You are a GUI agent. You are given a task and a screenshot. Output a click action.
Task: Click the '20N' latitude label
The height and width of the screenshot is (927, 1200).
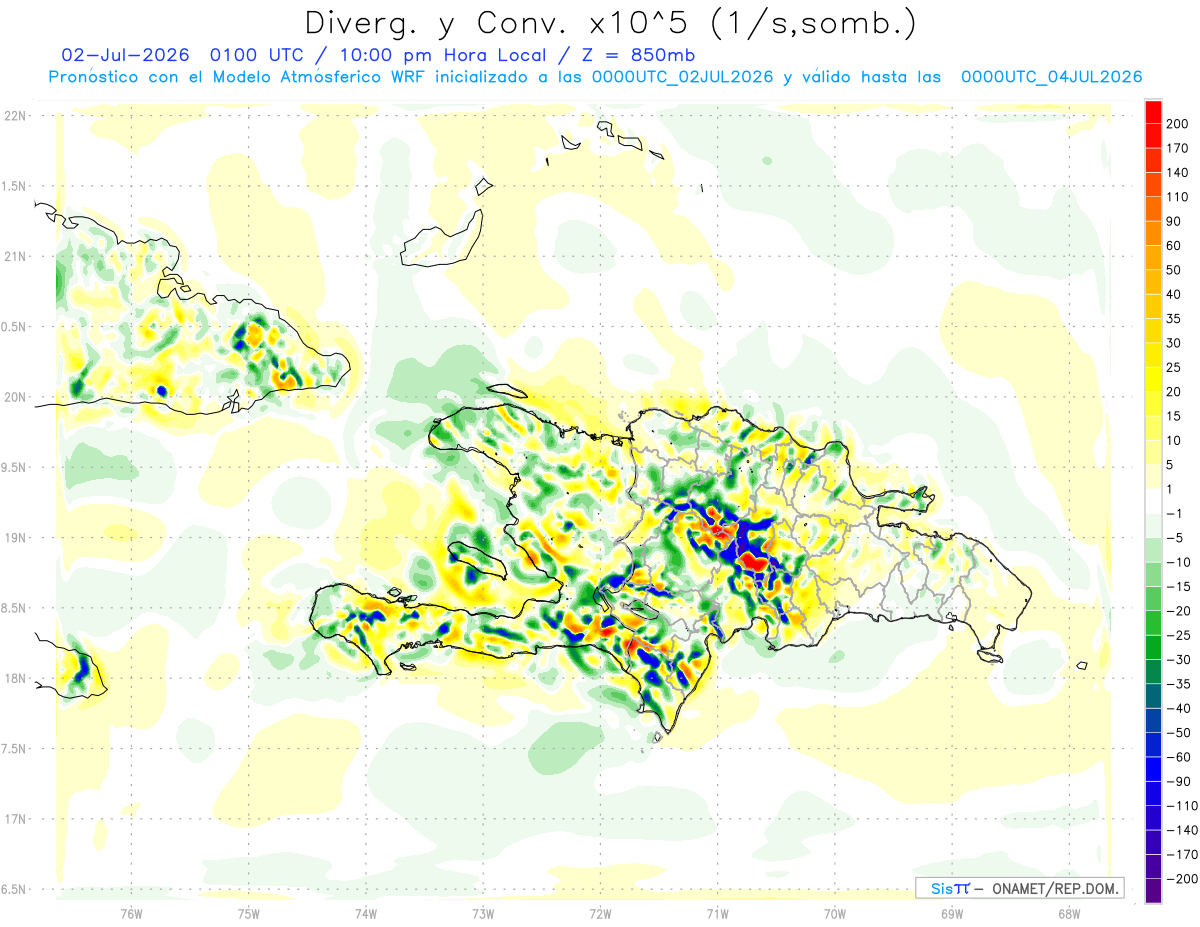[x=15, y=397]
